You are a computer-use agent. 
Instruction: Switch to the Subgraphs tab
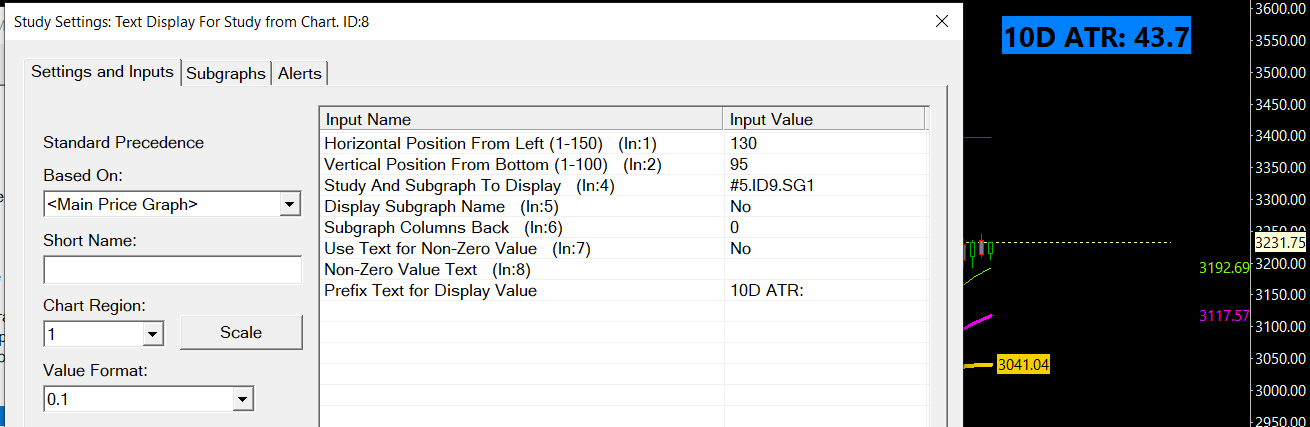coord(226,73)
